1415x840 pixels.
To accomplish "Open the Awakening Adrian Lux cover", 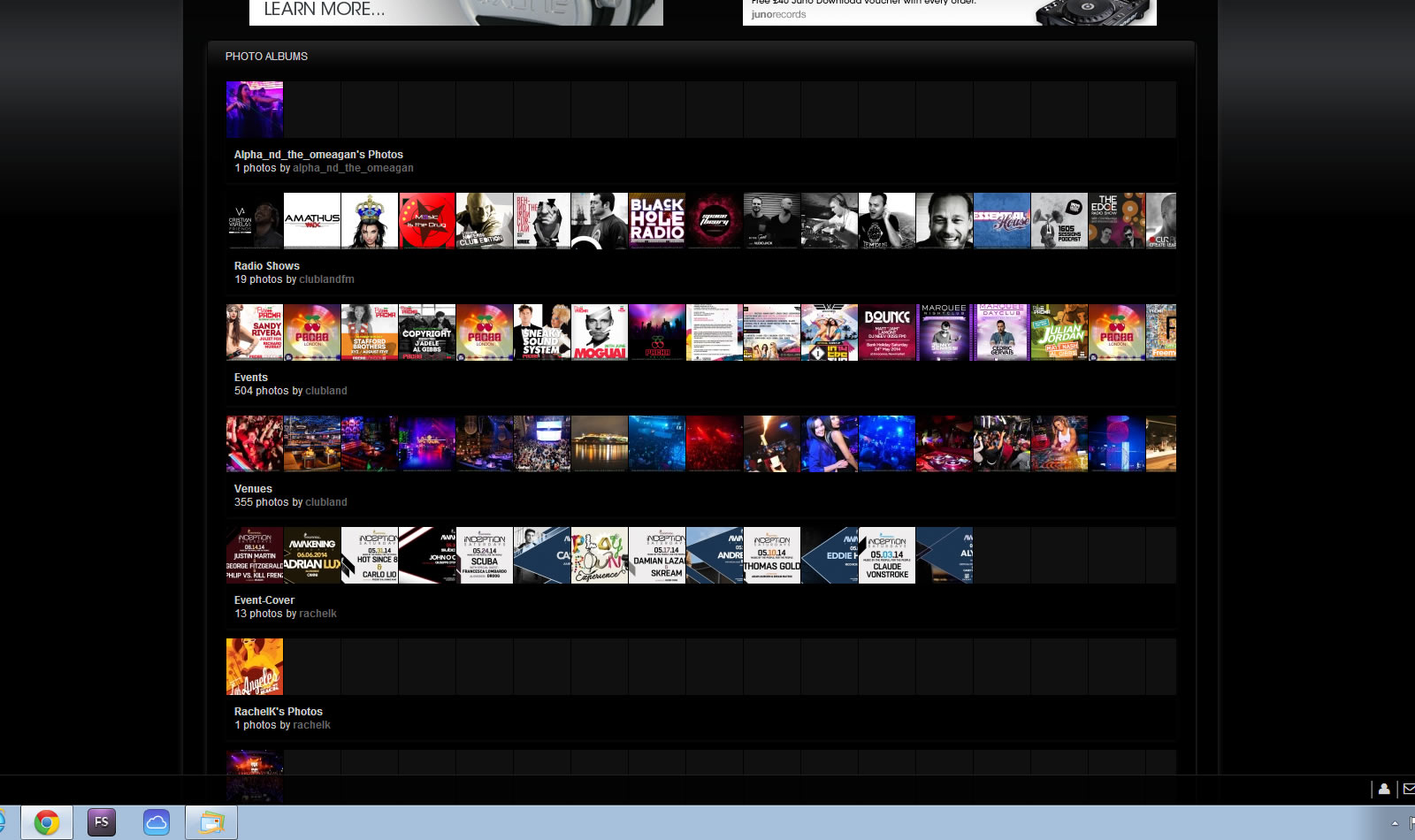I will pyautogui.click(x=312, y=555).
